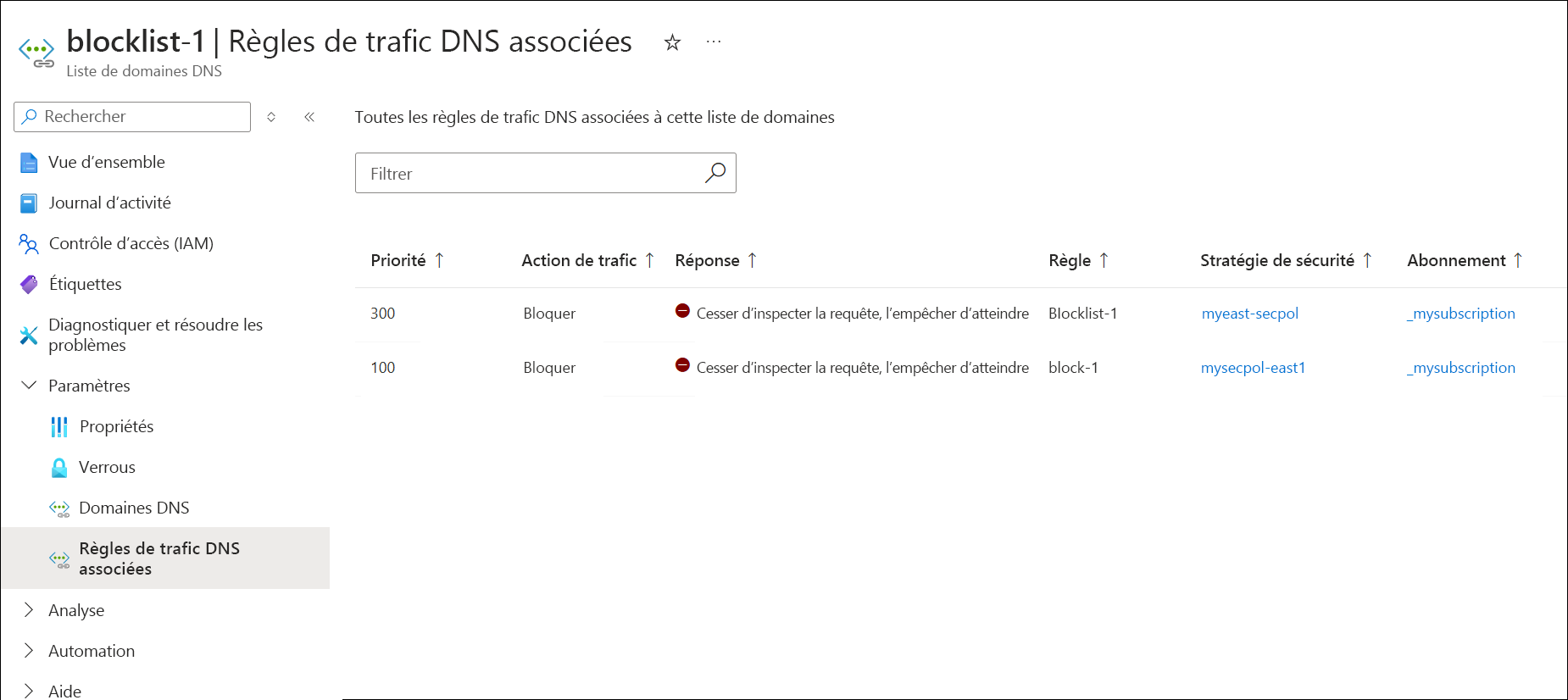
Task: Open Diagnostiquer et résoudre les problèmes
Action: [156, 335]
